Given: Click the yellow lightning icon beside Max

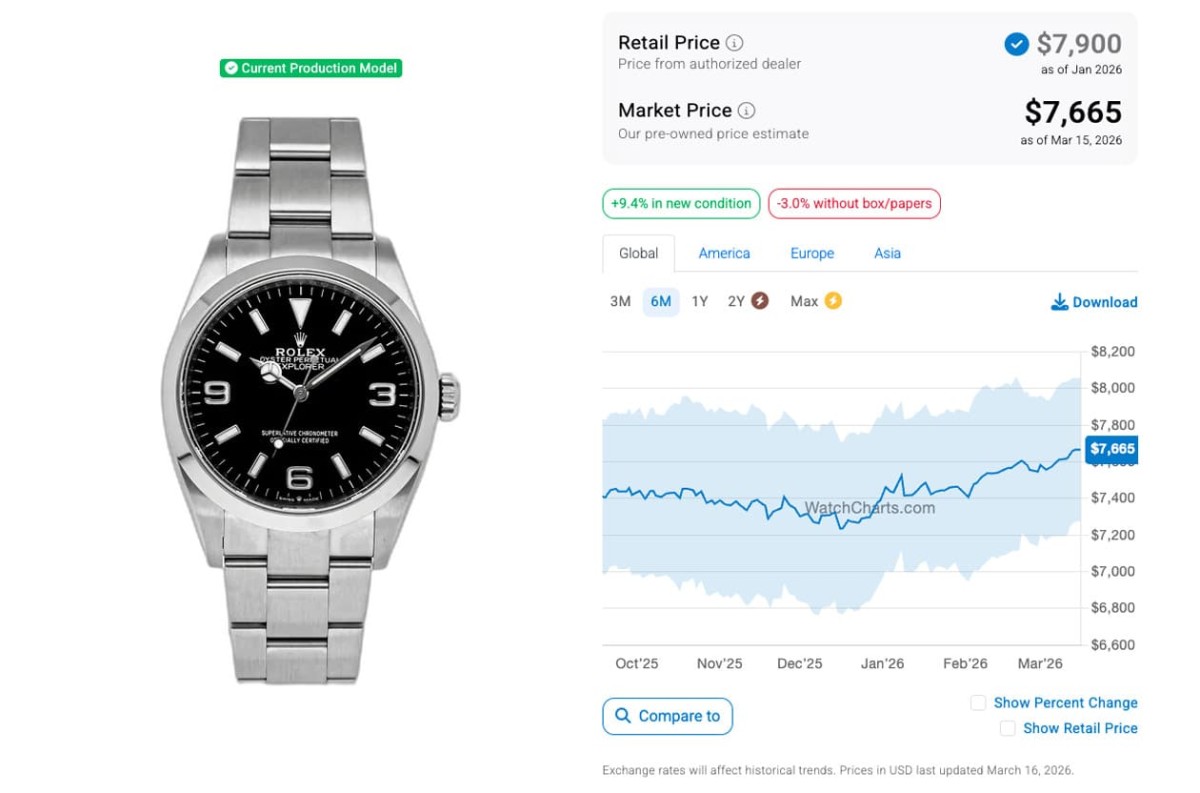Looking at the screenshot, I should pos(833,301).
